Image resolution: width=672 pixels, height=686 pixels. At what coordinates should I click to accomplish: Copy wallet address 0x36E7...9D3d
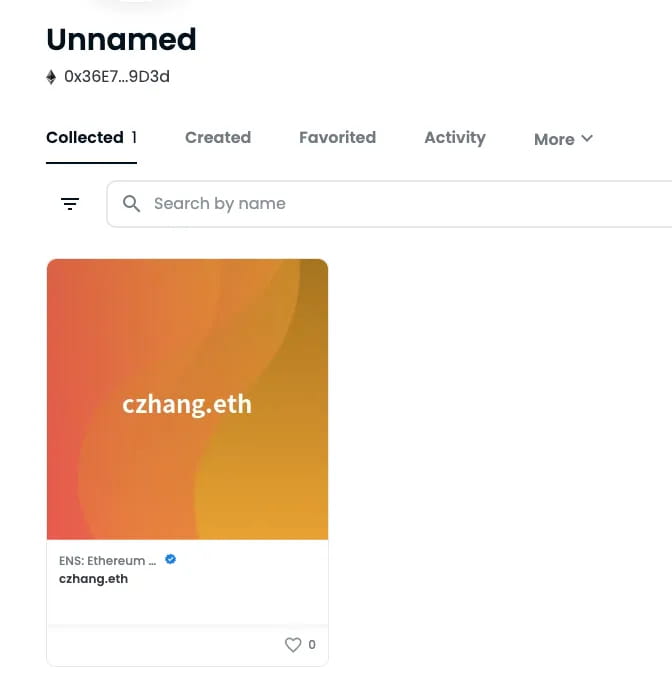point(116,77)
